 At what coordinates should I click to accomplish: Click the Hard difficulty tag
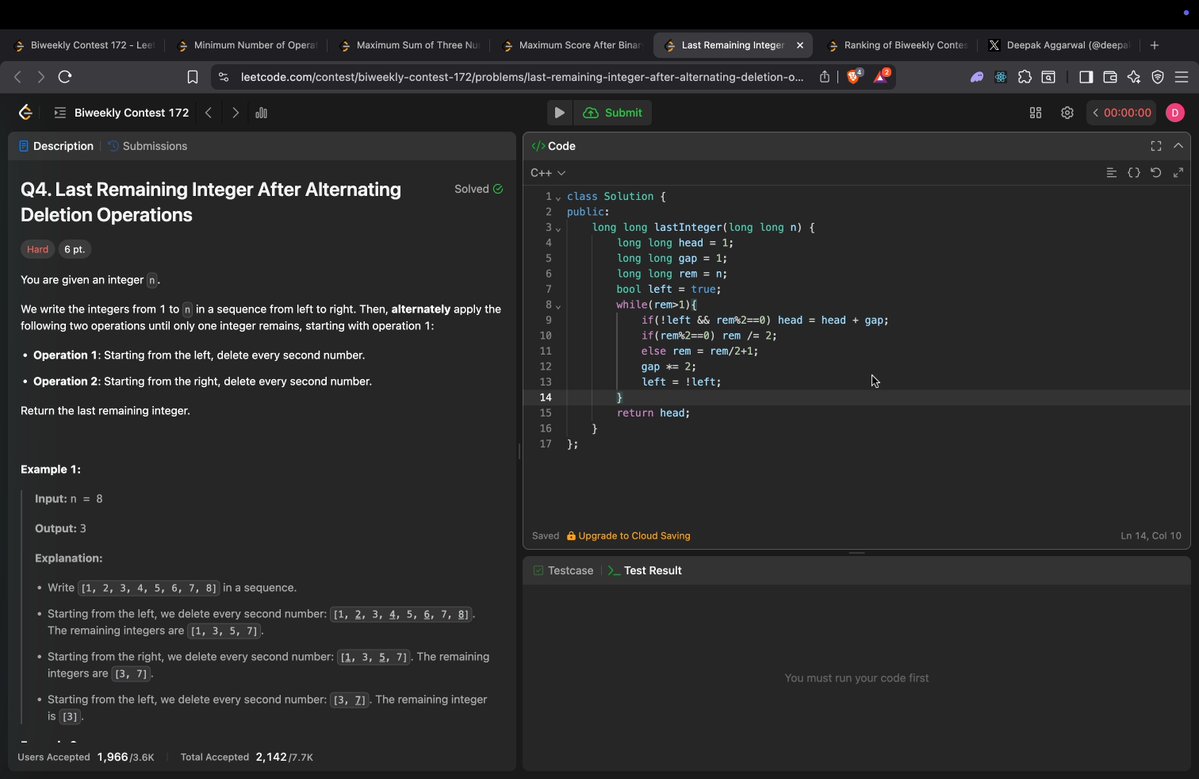[x=37, y=249]
